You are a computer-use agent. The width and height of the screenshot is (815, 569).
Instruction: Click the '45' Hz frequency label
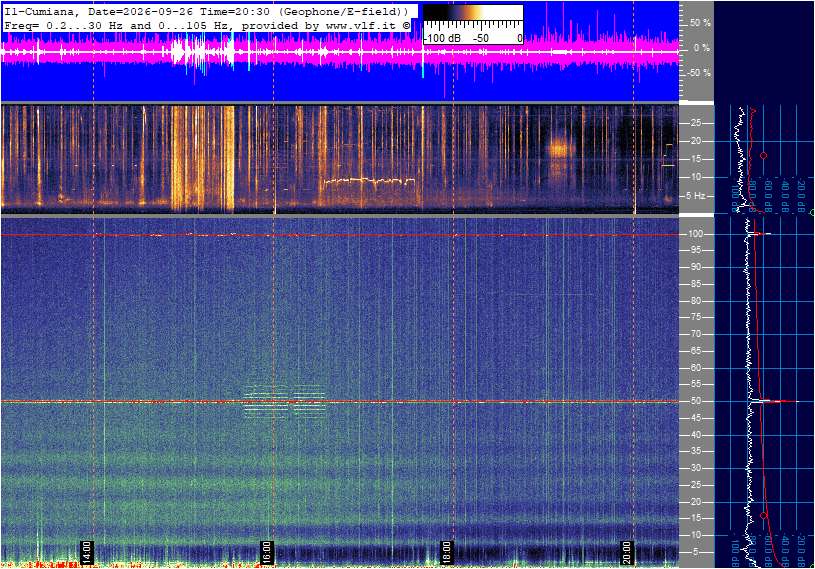tap(695, 418)
